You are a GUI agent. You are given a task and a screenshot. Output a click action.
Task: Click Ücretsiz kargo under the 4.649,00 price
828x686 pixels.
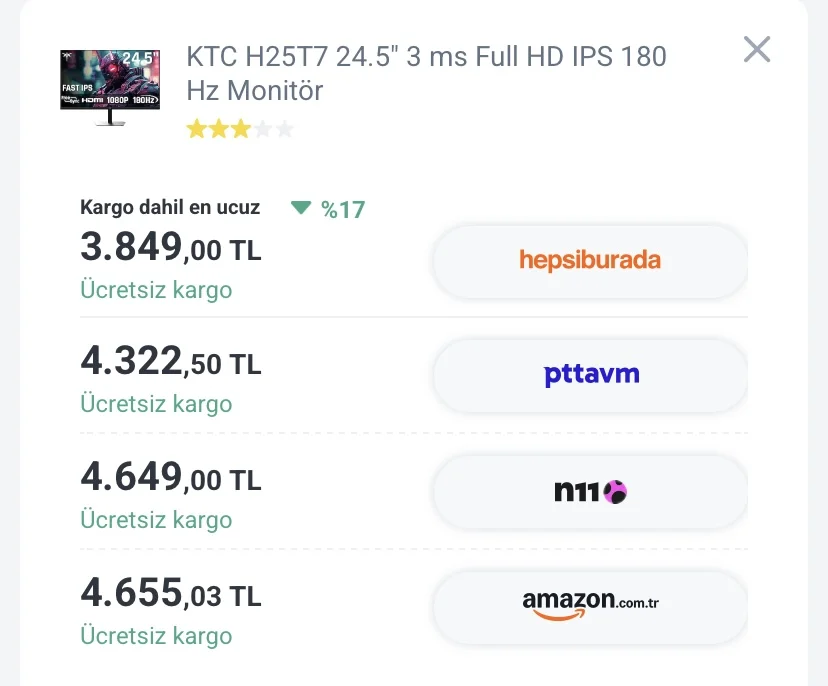156,520
